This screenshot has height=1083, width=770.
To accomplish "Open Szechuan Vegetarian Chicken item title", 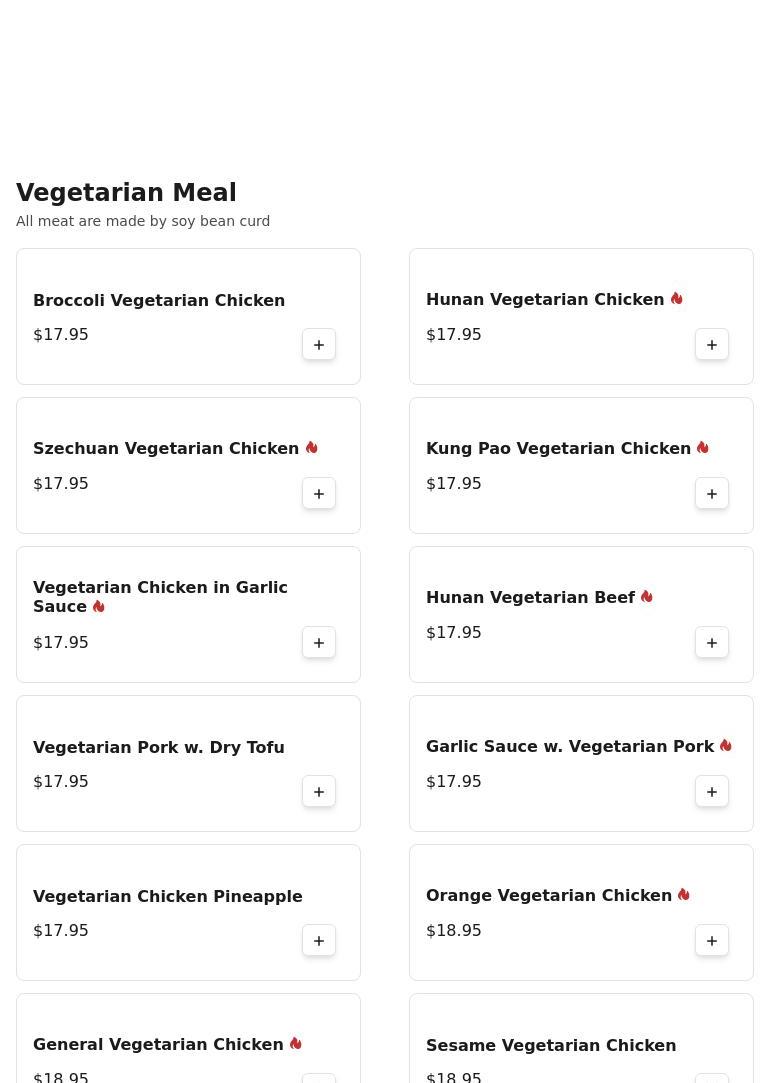I will [166, 449].
